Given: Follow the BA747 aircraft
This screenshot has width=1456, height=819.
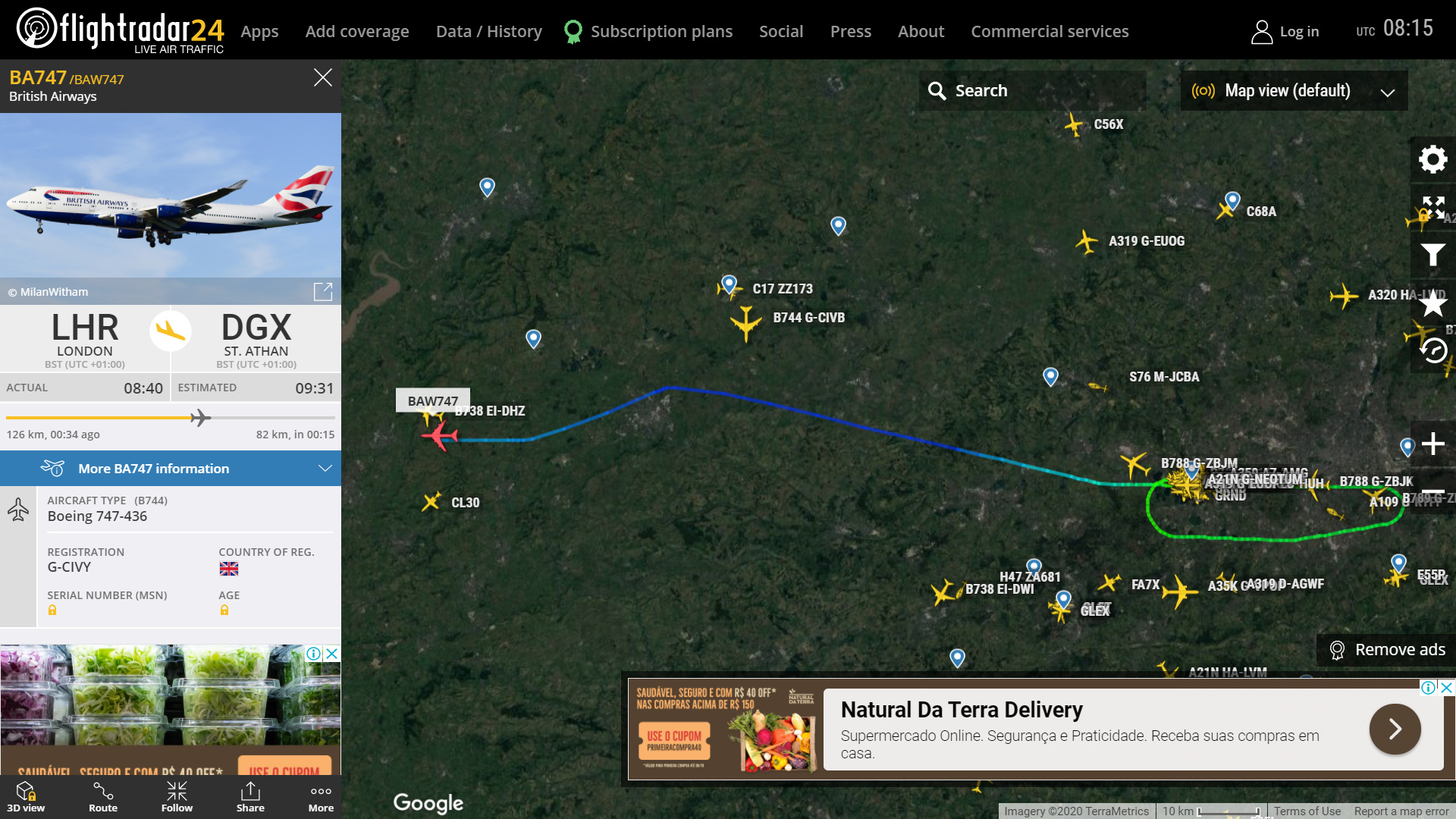Looking at the screenshot, I should point(177,797).
